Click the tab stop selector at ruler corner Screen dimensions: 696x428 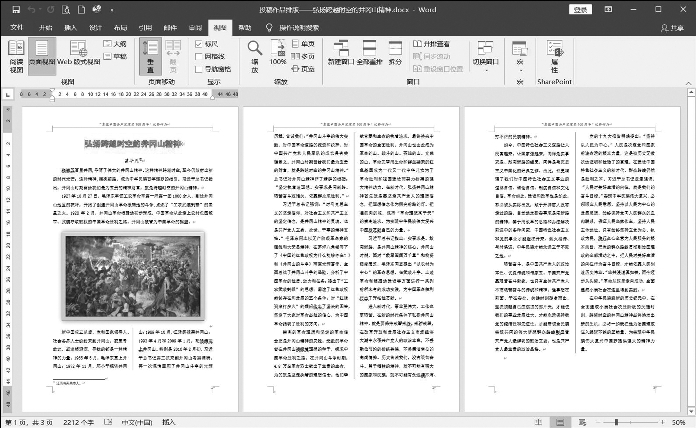pyautogui.click(x=8, y=95)
